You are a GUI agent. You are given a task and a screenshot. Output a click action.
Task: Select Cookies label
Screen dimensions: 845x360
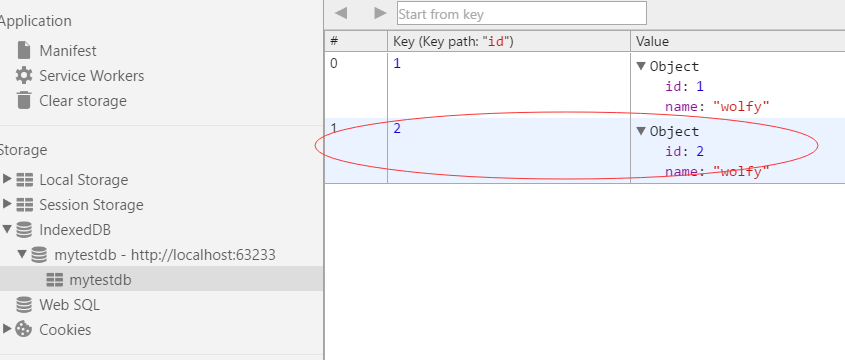point(65,330)
